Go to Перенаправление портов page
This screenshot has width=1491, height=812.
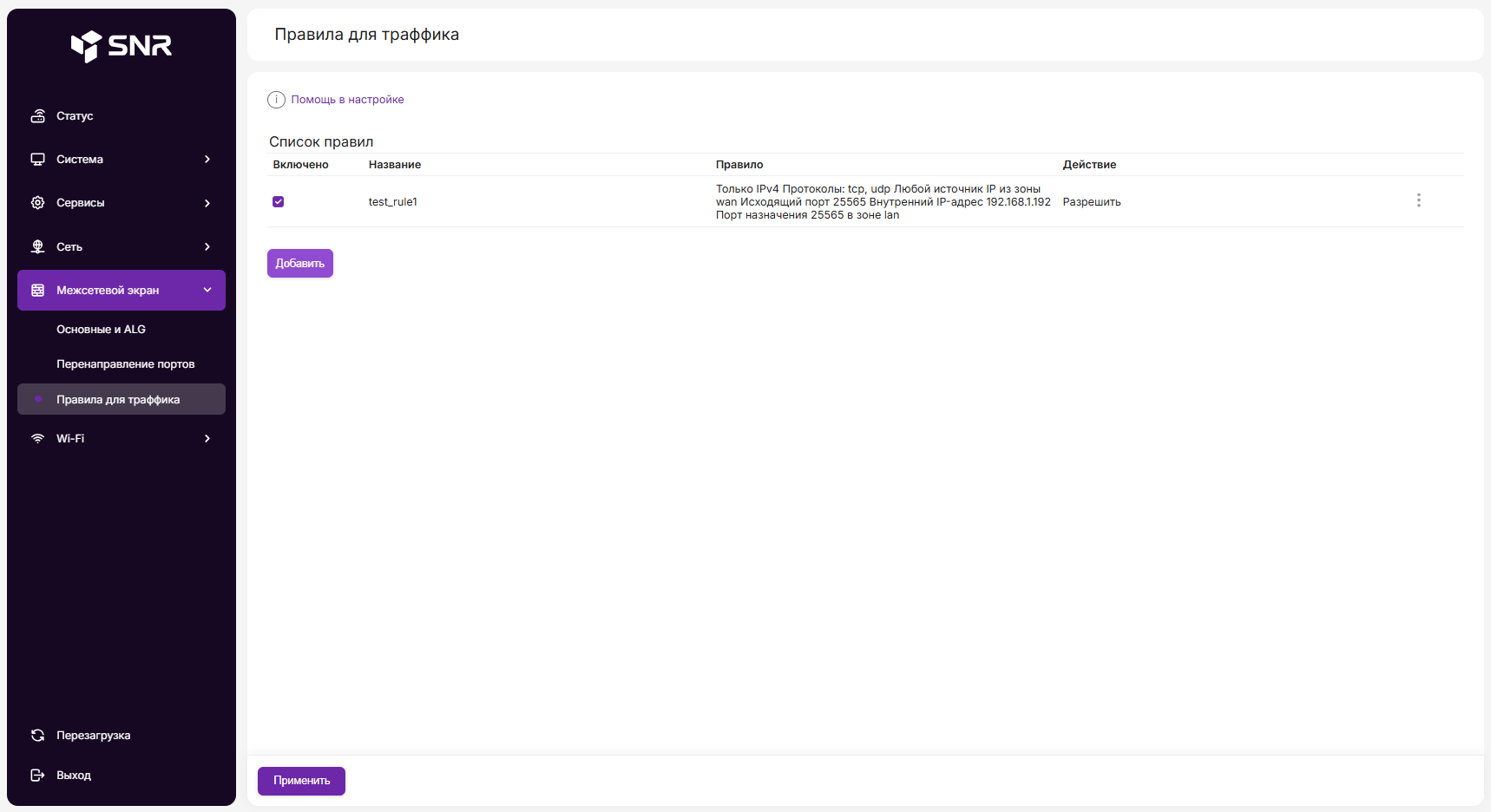tap(125, 364)
